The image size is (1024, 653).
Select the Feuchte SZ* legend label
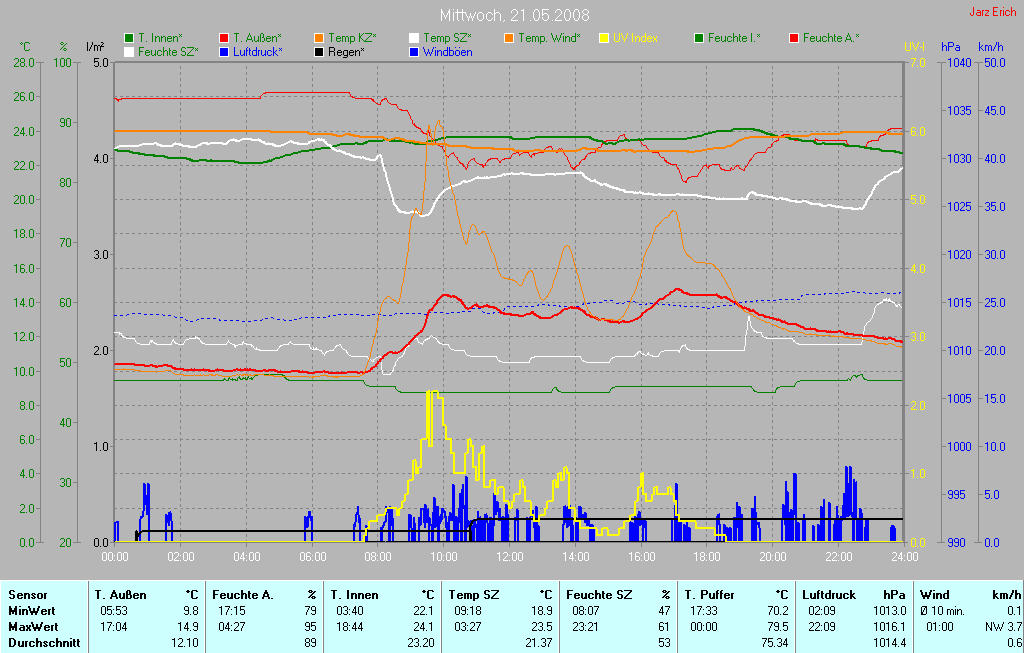click(x=168, y=52)
